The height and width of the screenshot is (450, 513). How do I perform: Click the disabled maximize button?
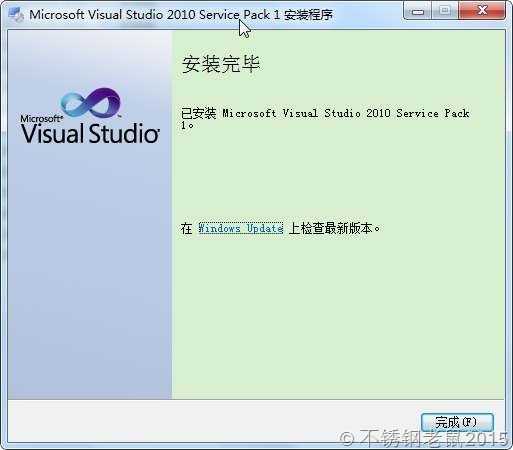pos(445,11)
